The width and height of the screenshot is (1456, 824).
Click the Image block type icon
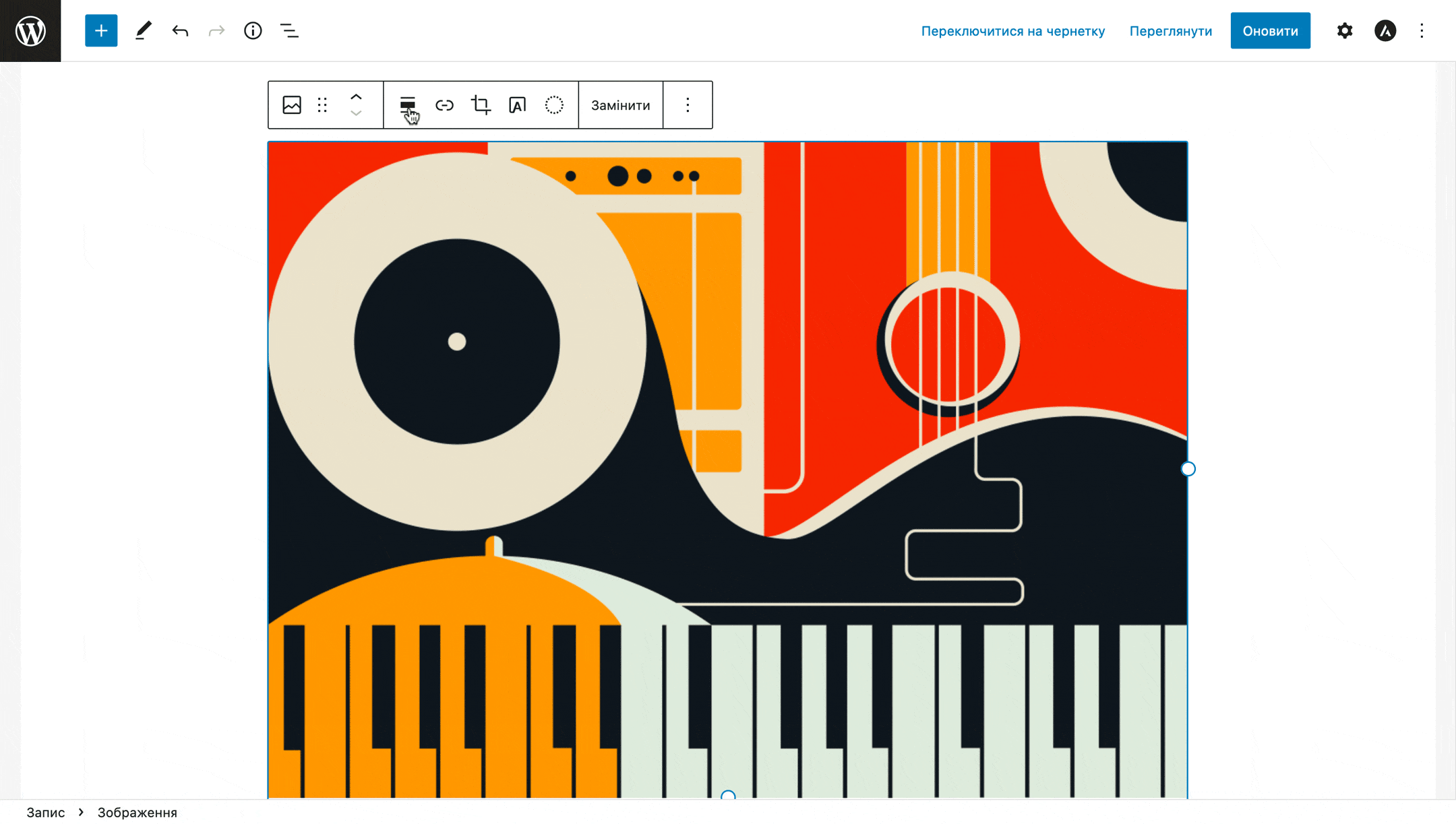(292, 105)
